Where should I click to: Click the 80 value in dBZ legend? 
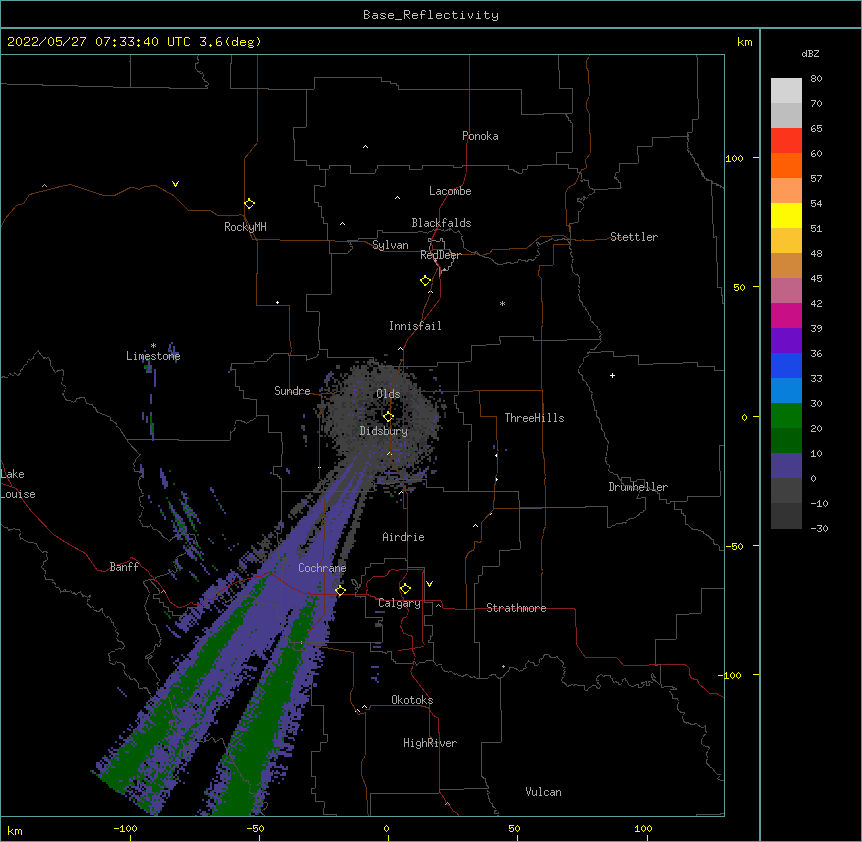tap(816, 79)
